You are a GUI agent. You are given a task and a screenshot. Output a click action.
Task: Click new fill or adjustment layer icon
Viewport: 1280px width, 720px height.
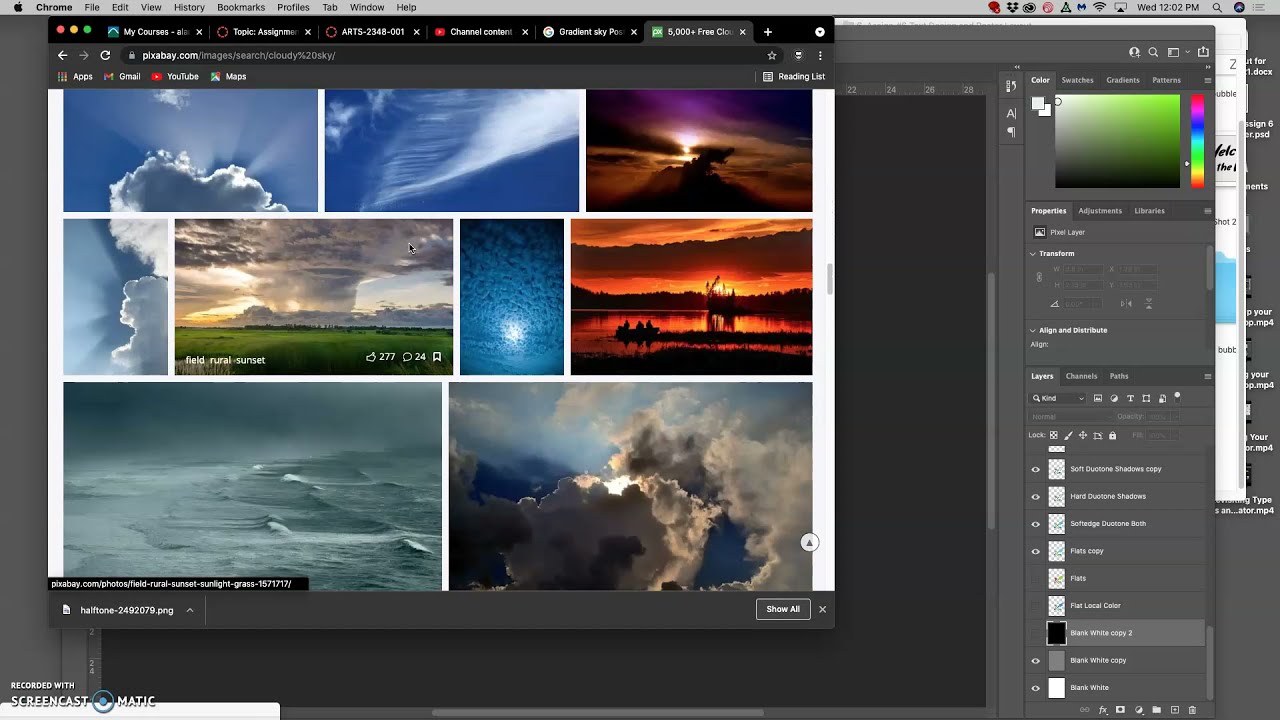(1139, 710)
